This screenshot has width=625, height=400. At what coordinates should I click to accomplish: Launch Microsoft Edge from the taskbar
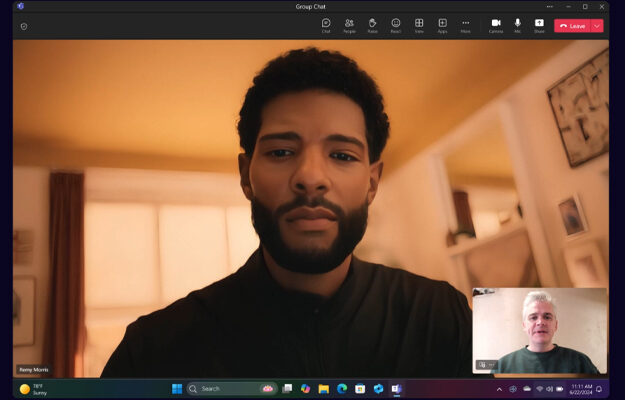pos(342,388)
